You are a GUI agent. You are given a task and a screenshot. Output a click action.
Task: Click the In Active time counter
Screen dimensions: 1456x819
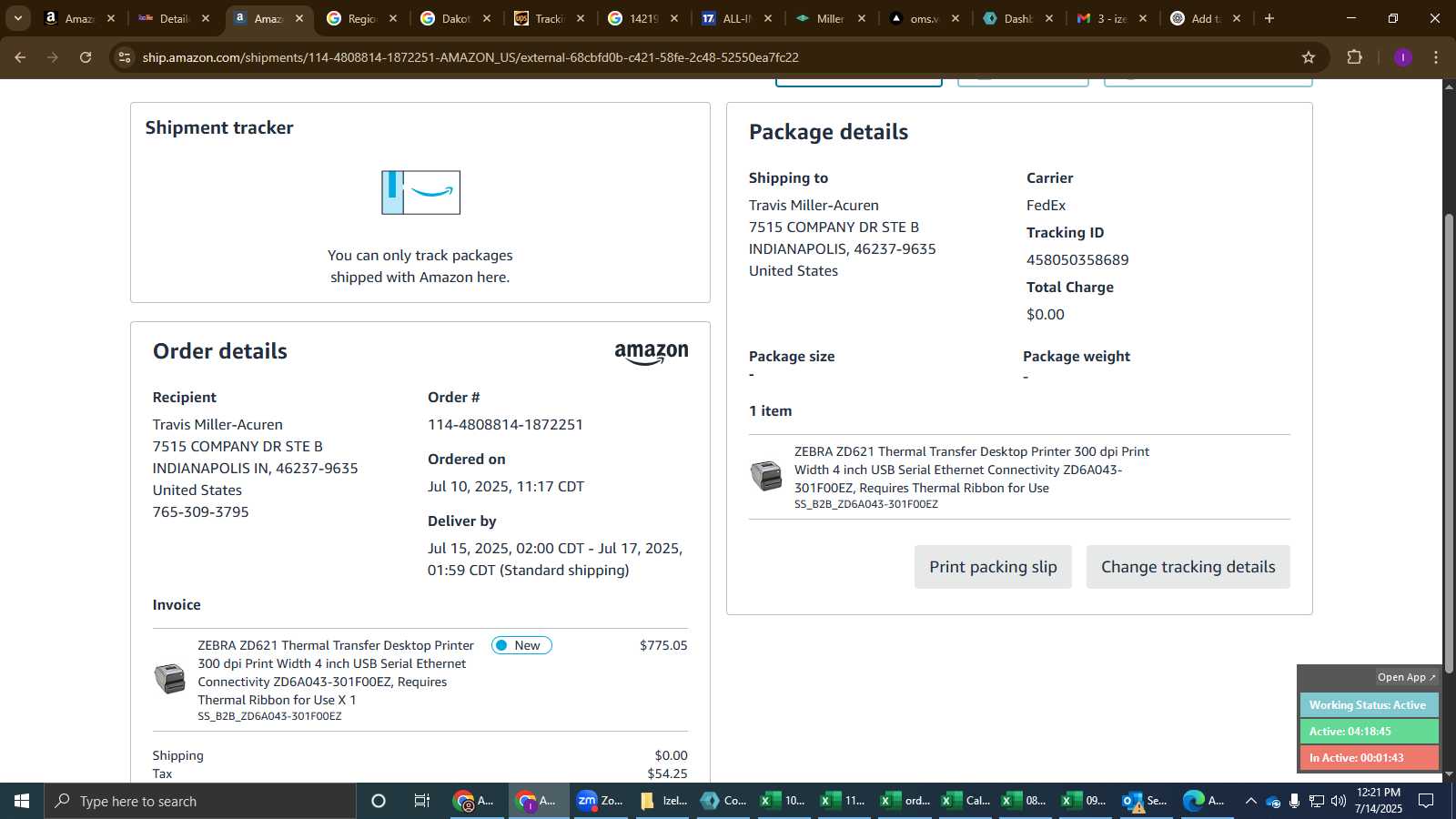coord(1369,758)
